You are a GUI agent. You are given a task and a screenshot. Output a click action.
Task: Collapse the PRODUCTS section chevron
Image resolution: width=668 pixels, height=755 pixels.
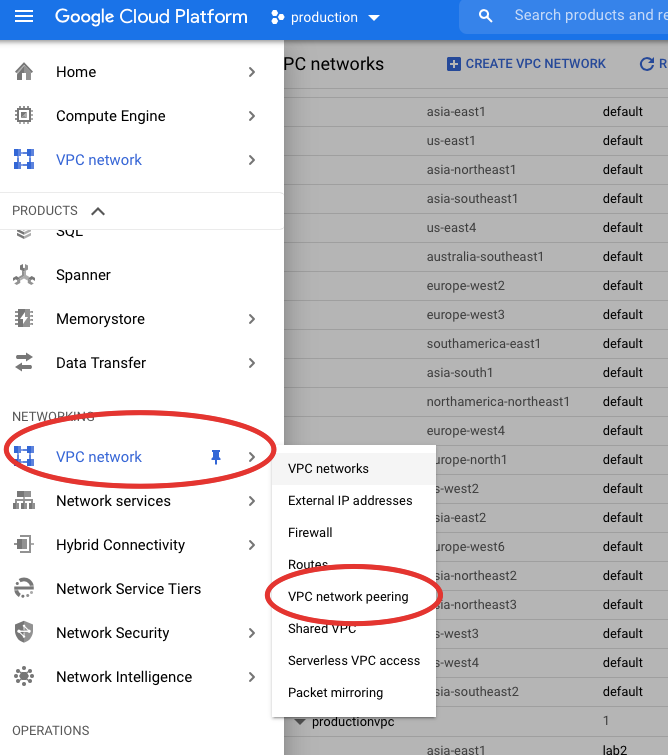(x=98, y=211)
